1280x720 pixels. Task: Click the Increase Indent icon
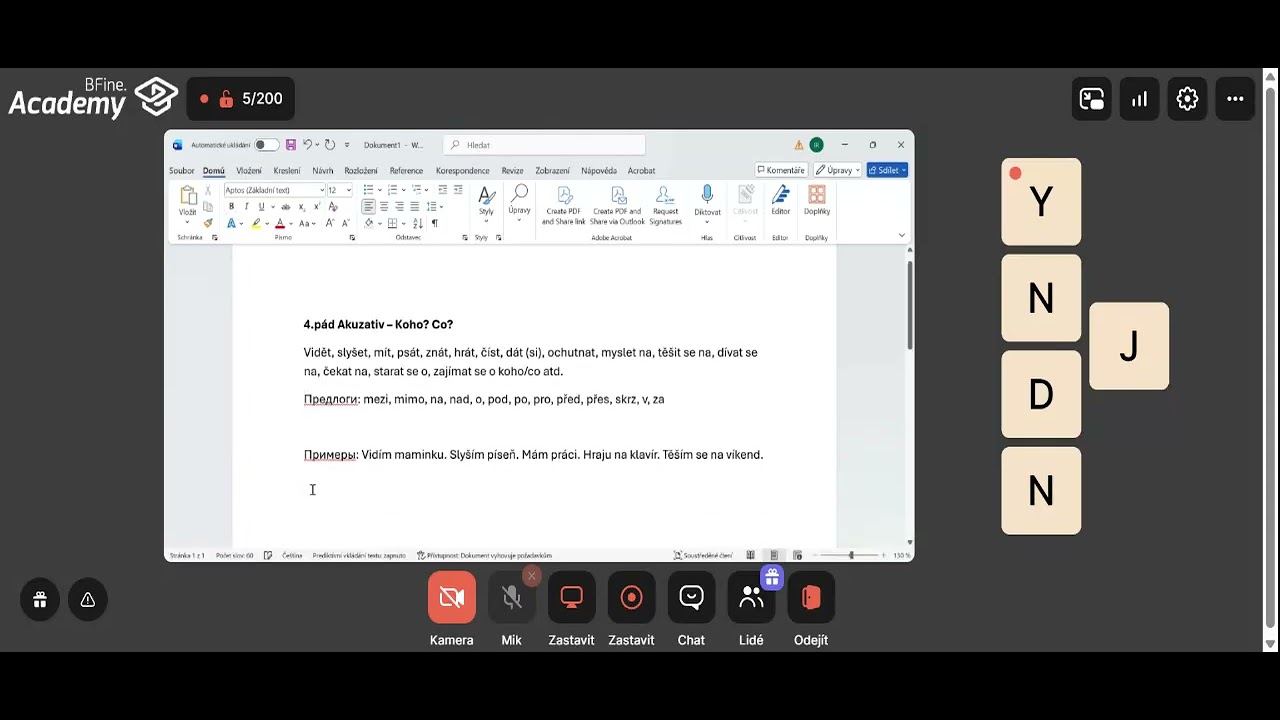click(458, 190)
